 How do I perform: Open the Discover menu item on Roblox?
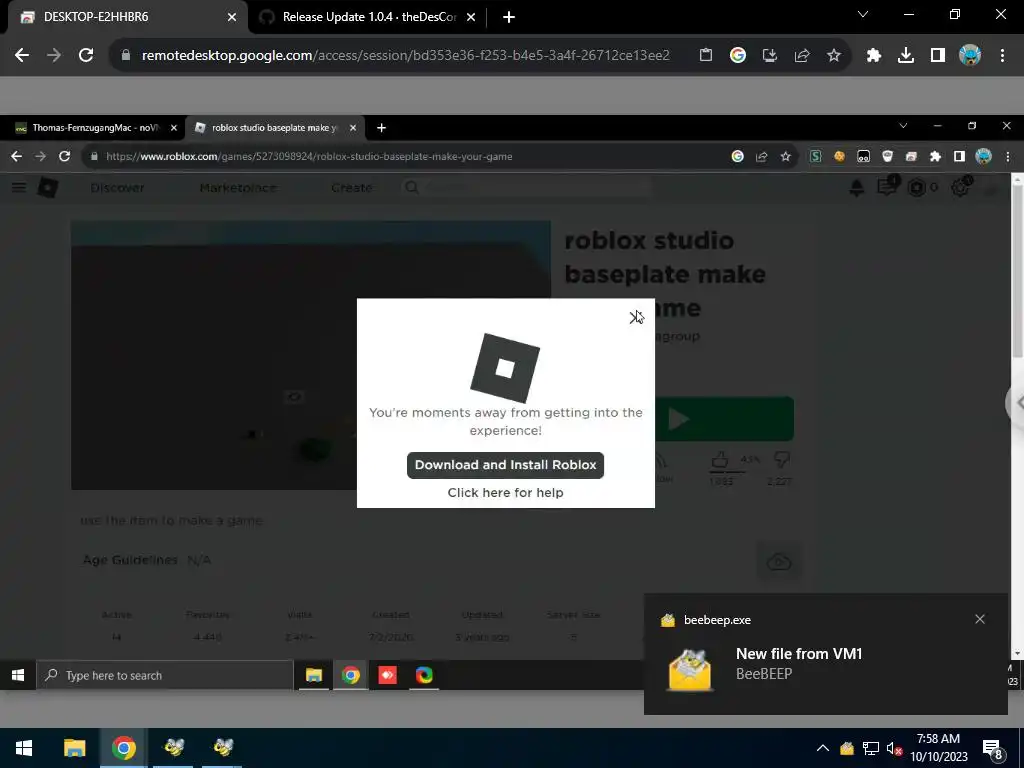[117, 188]
